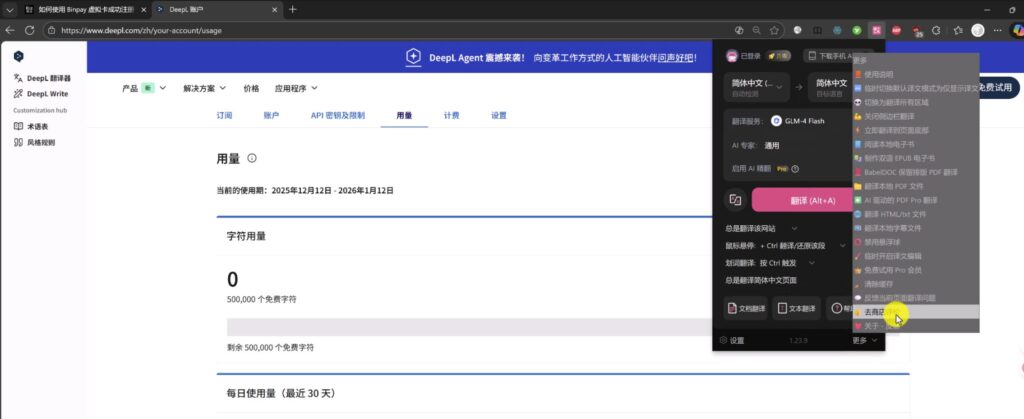The image size is (1024, 419).
Task: Click 总是翻译简体中文页面 in the popup
Action: click(x=760, y=280)
